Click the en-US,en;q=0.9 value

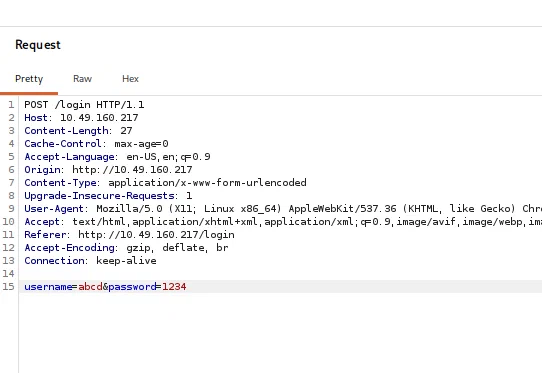(168, 157)
